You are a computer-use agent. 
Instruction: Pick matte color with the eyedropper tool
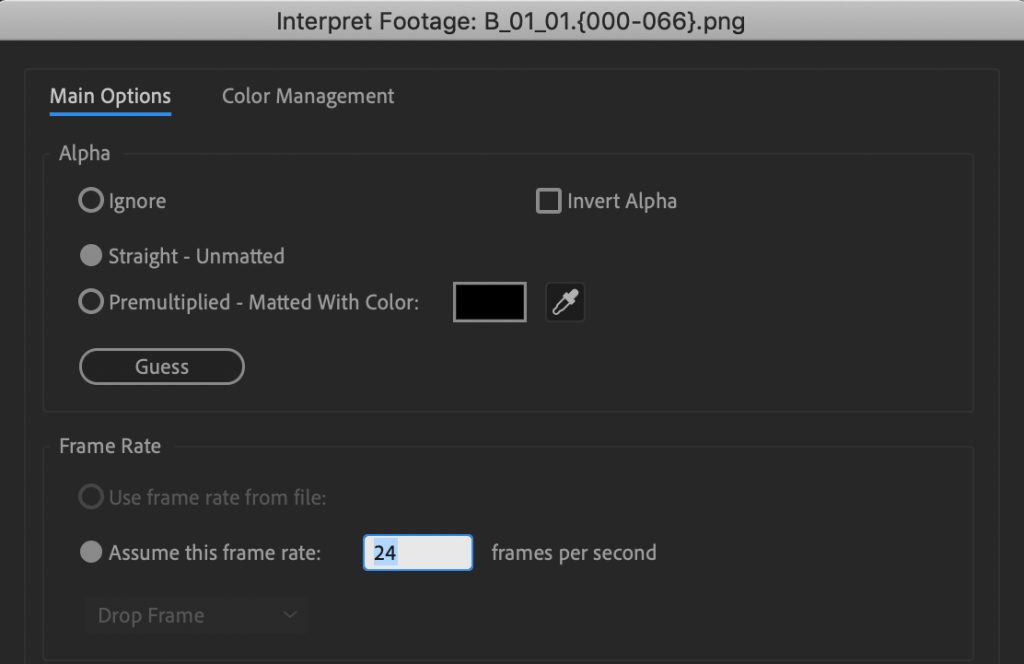pyautogui.click(x=566, y=302)
